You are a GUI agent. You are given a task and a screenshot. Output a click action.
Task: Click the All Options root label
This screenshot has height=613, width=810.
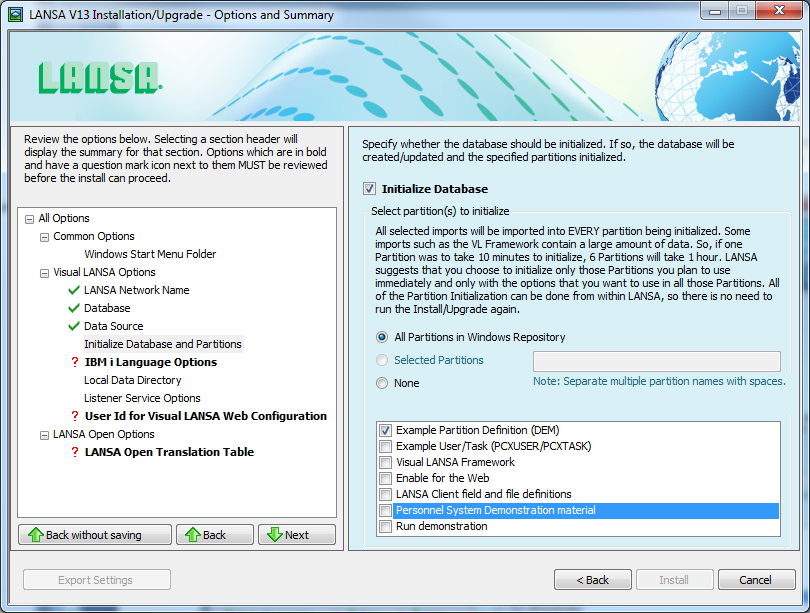(x=64, y=218)
